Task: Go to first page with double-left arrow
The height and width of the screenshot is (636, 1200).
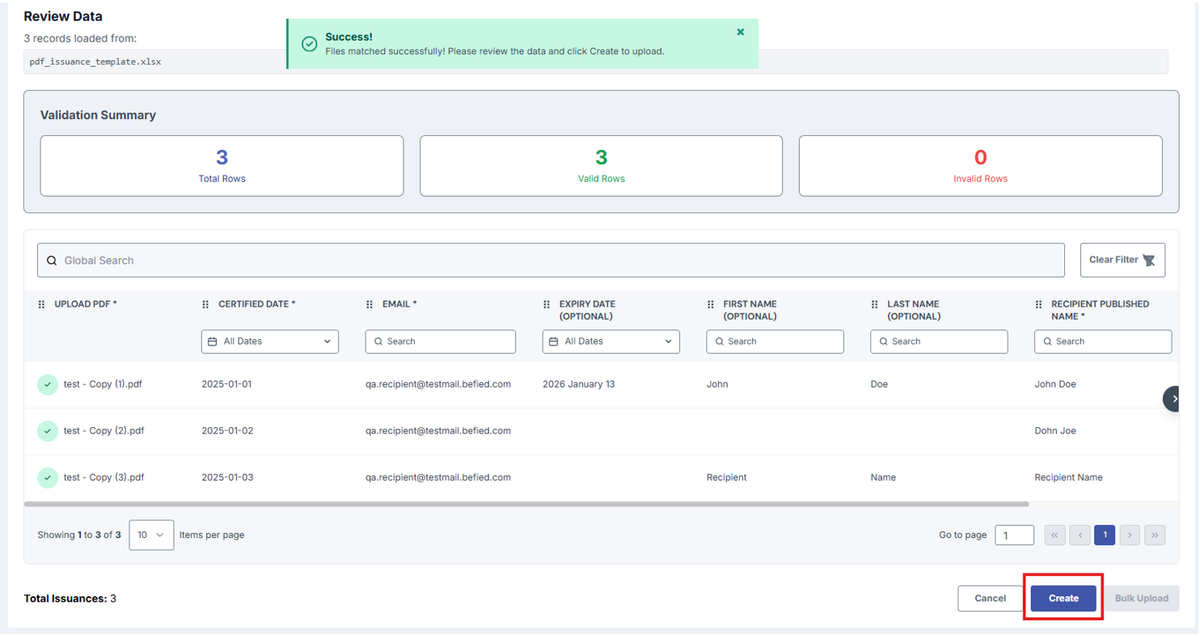Action: coord(1055,535)
